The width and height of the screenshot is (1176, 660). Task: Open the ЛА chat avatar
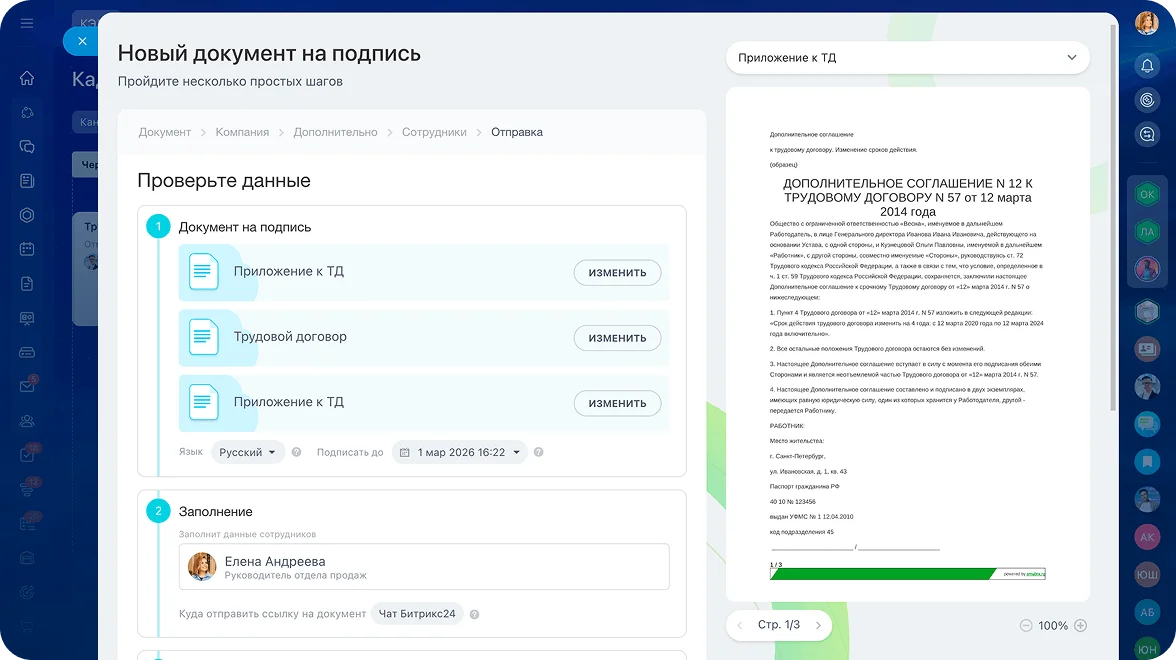click(1147, 232)
